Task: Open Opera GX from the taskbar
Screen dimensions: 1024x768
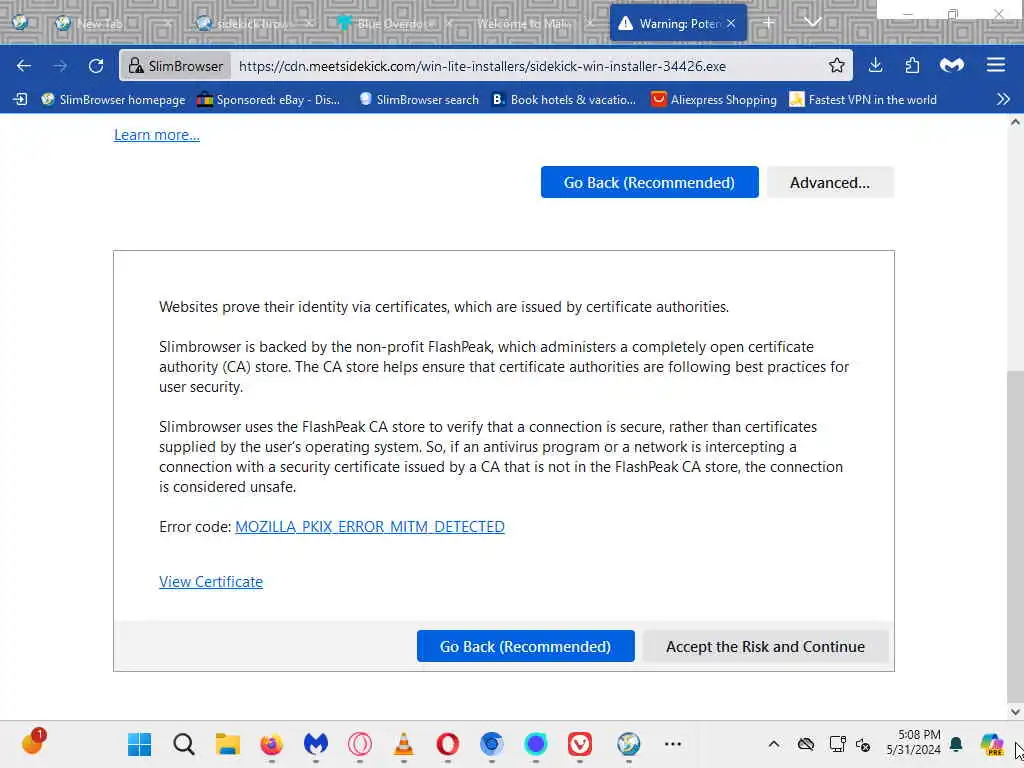Action: (x=360, y=744)
